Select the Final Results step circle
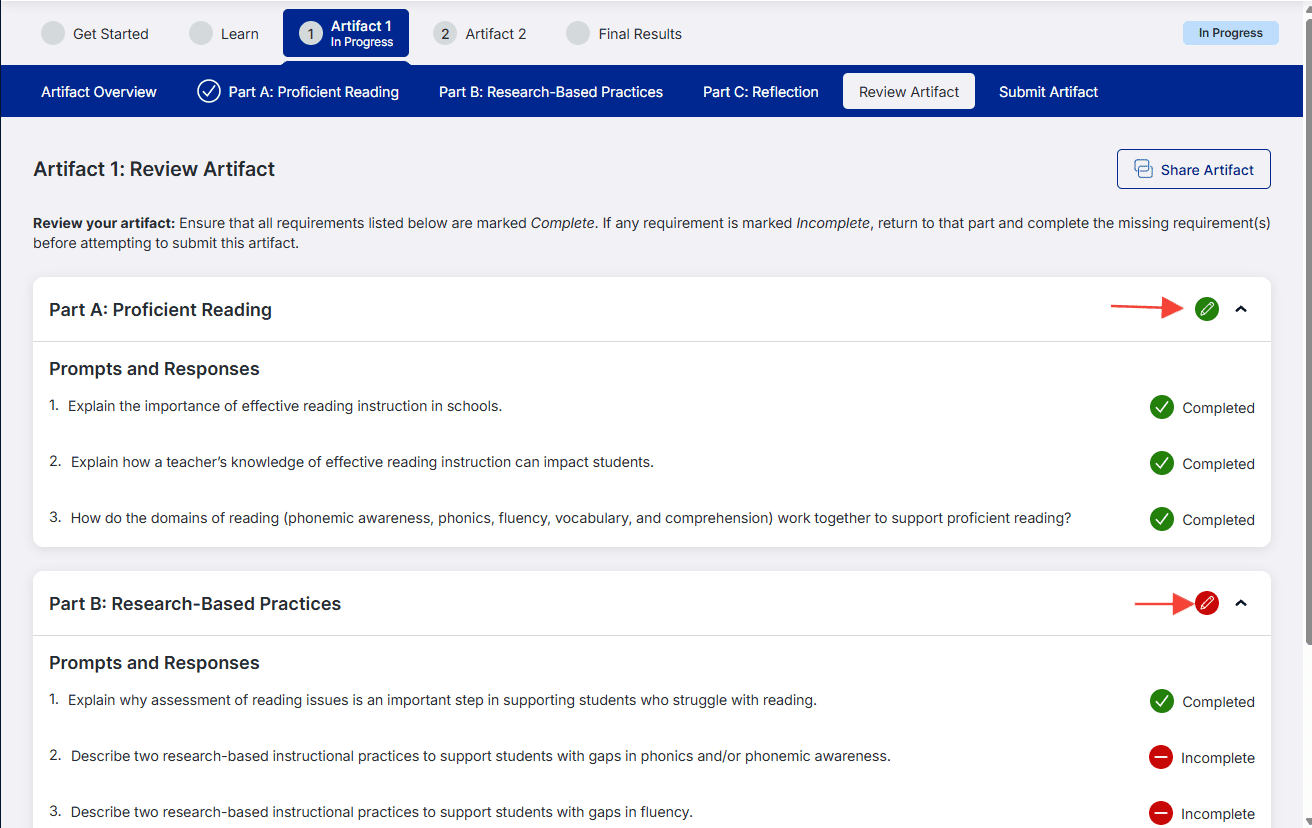 click(x=578, y=33)
